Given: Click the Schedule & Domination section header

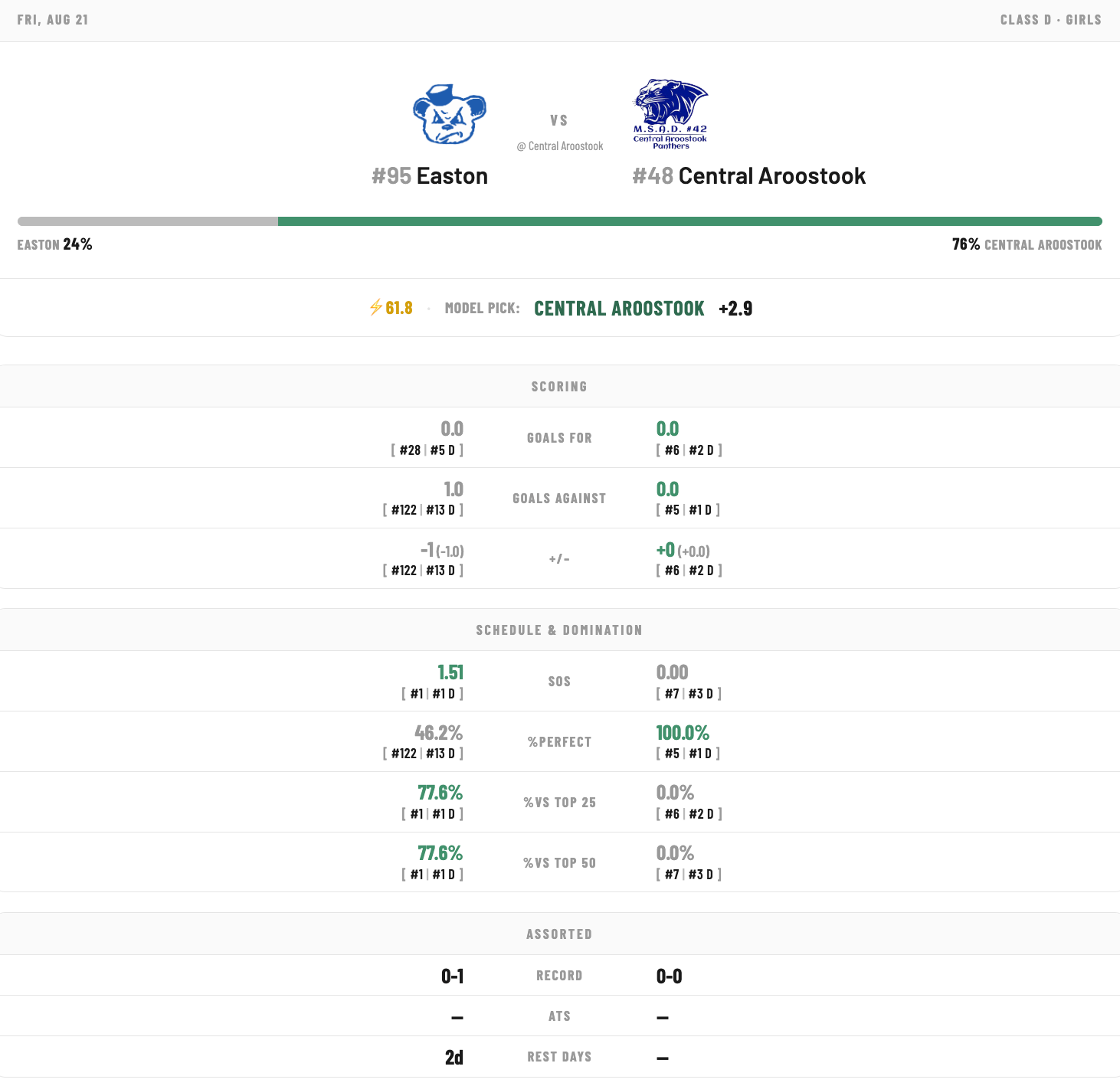Looking at the screenshot, I should (x=560, y=630).
